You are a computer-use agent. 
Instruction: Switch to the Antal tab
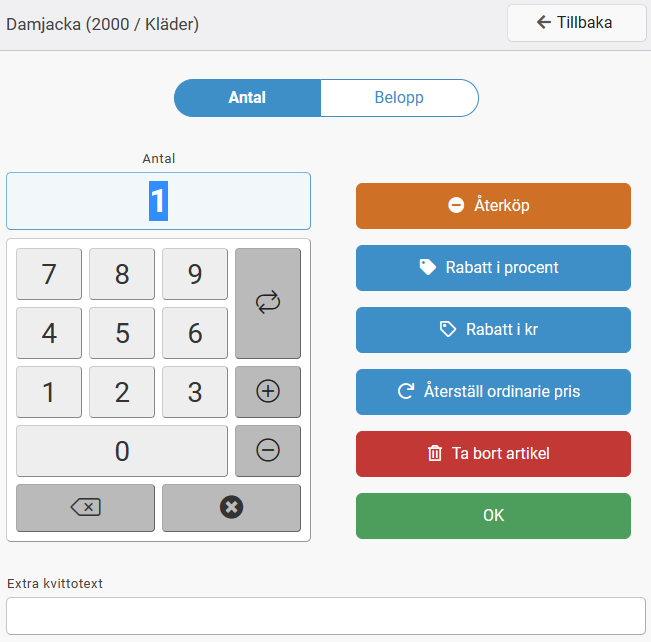tap(247, 98)
